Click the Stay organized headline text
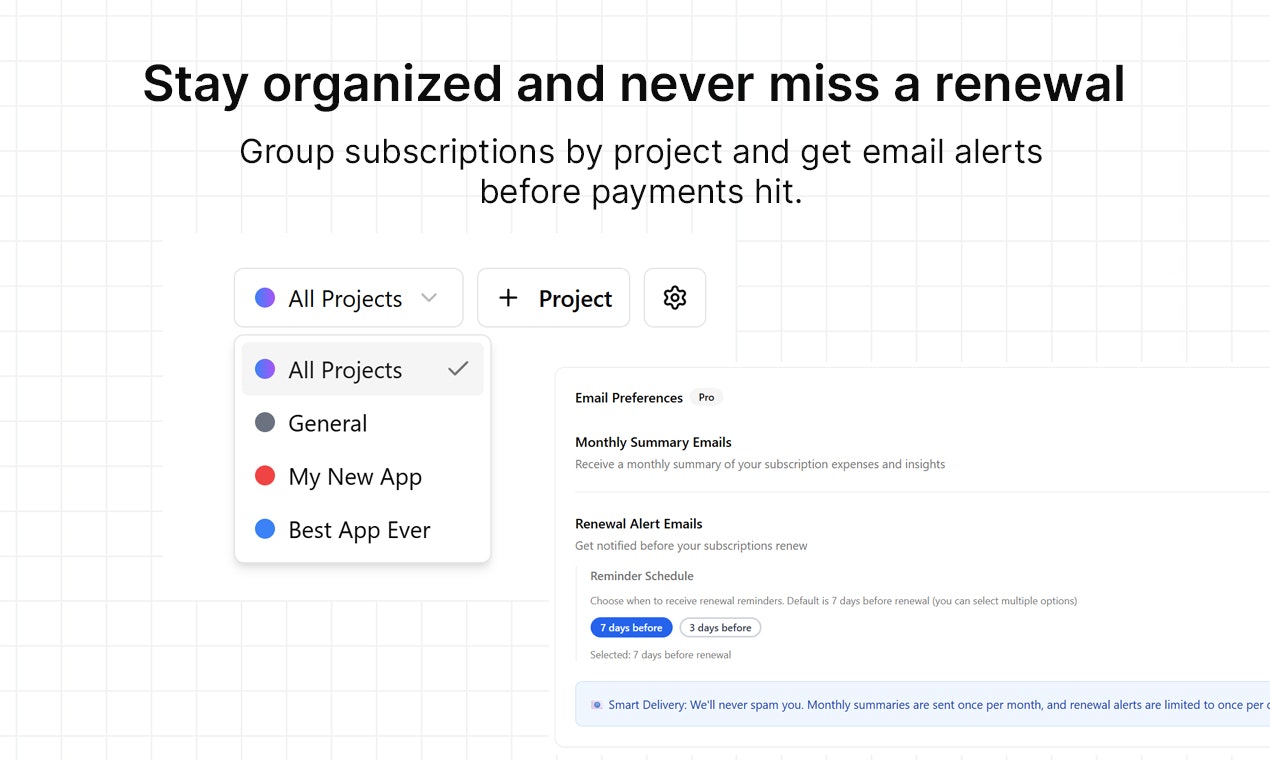The height and width of the screenshot is (760, 1270). (634, 84)
